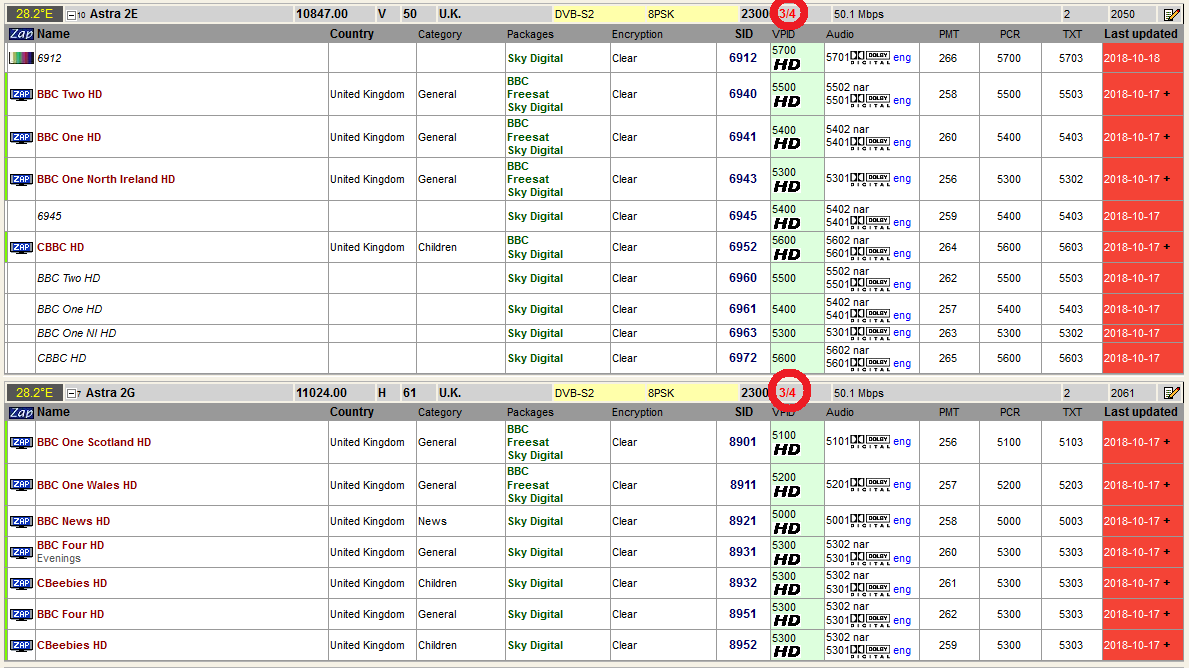Click the HD icon in BBC One Scotland HD row
The image size is (1189, 668).
pyautogui.click(x=787, y=450)
